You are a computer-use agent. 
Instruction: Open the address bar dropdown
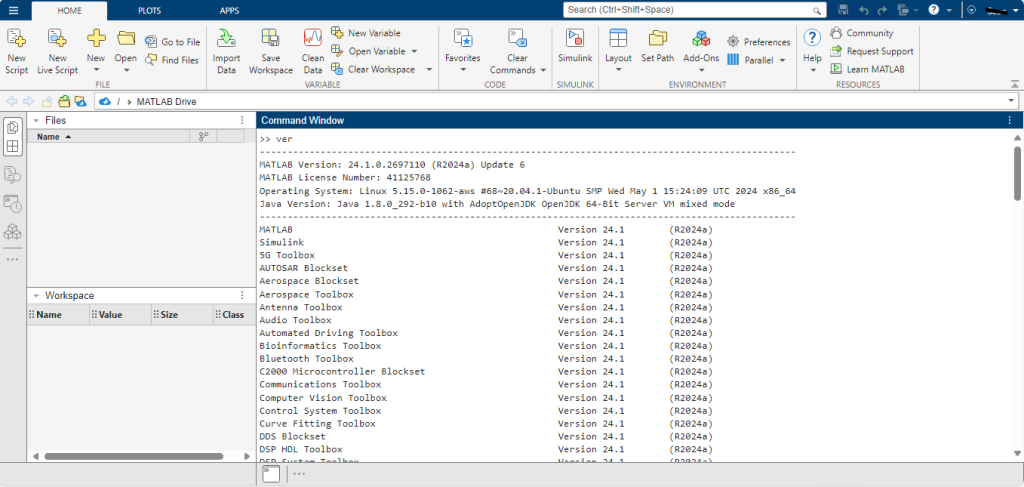point(1012,101)
